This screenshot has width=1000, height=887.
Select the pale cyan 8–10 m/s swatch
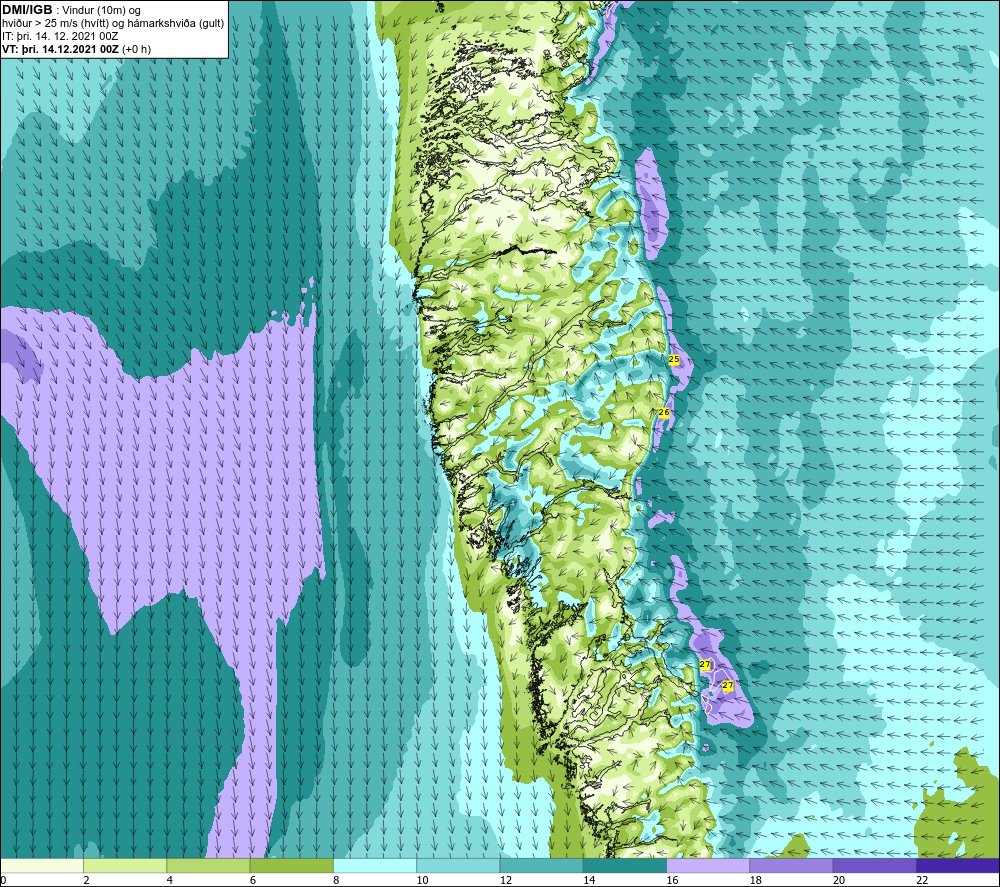375,865
